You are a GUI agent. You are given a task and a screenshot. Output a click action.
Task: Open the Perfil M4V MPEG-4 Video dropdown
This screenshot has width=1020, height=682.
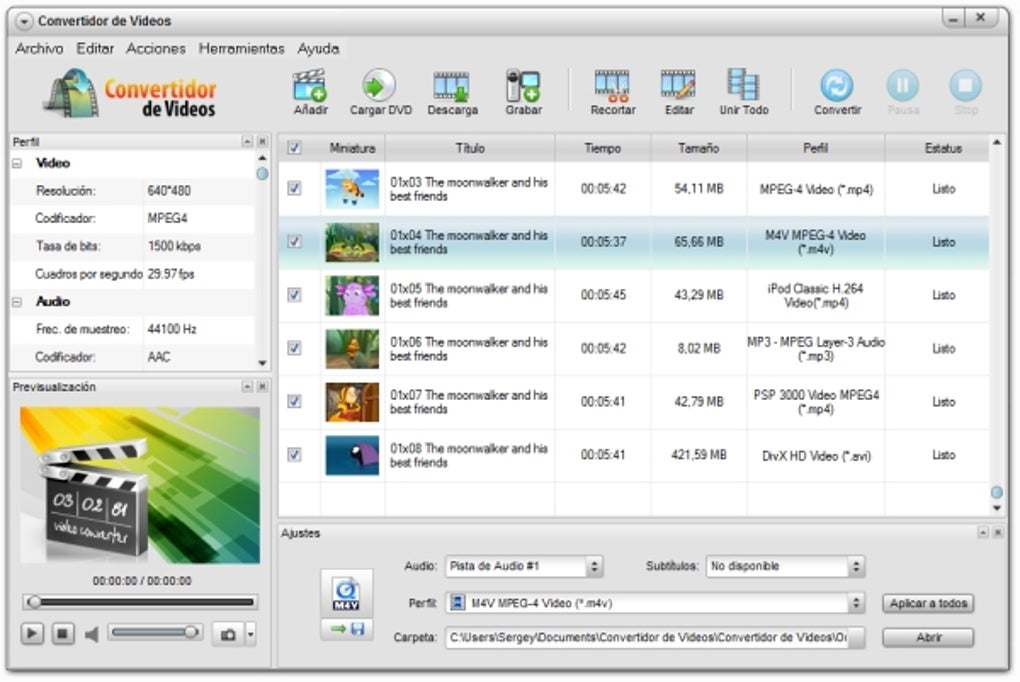tap(654, 603)
